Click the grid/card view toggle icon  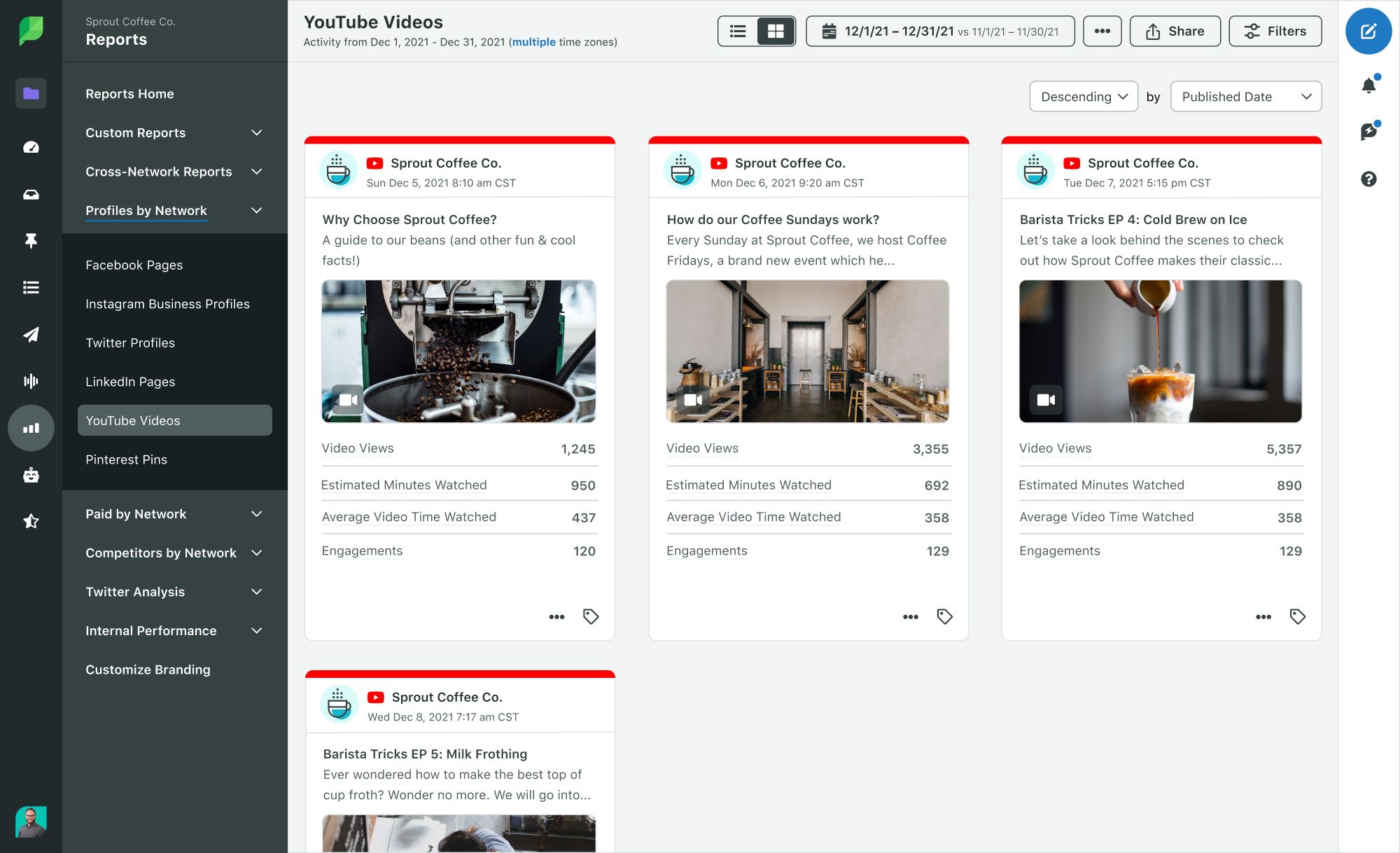click(775, 31)
